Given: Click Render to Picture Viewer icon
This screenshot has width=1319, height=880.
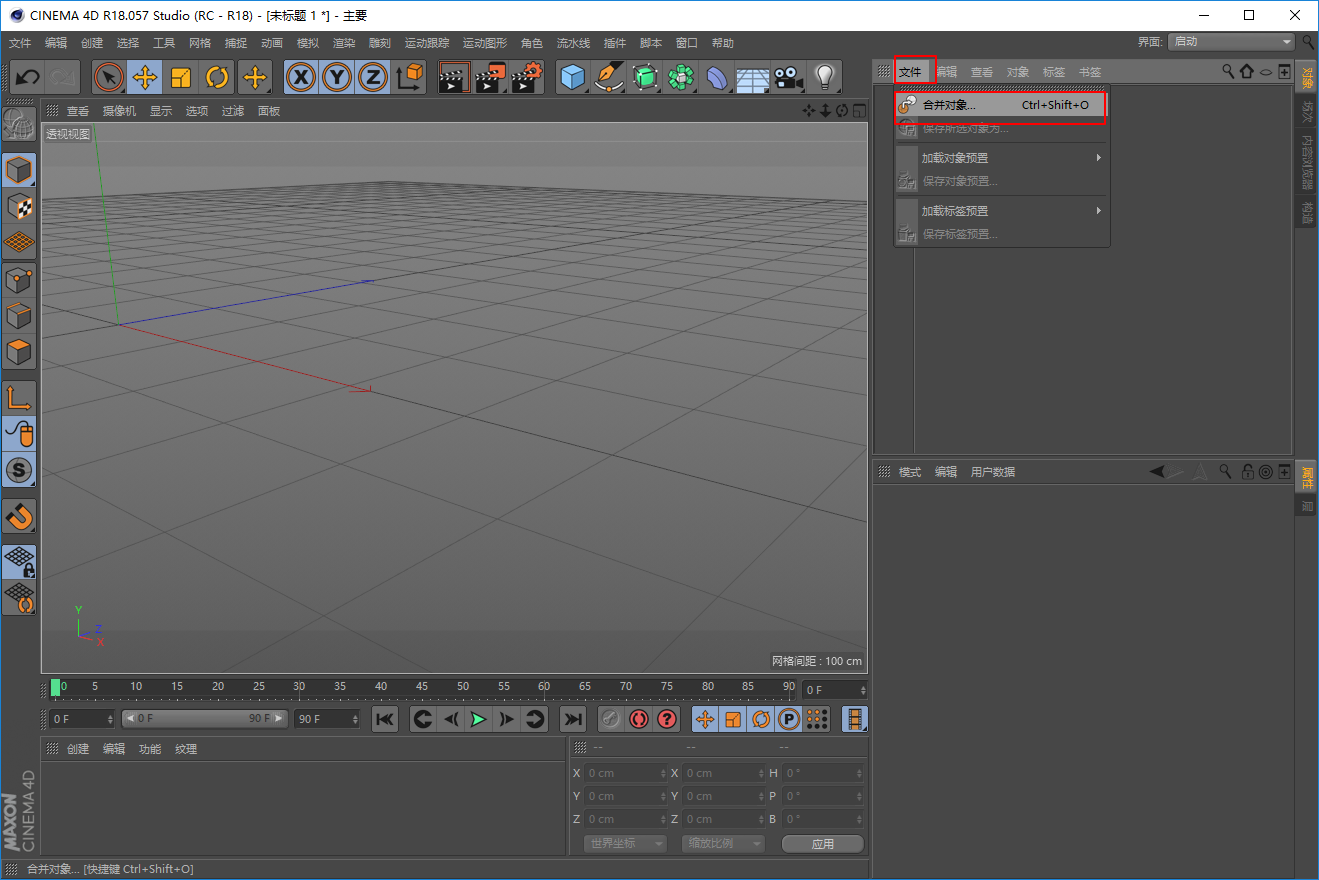Looking at the screenshot, I should 491,77.
